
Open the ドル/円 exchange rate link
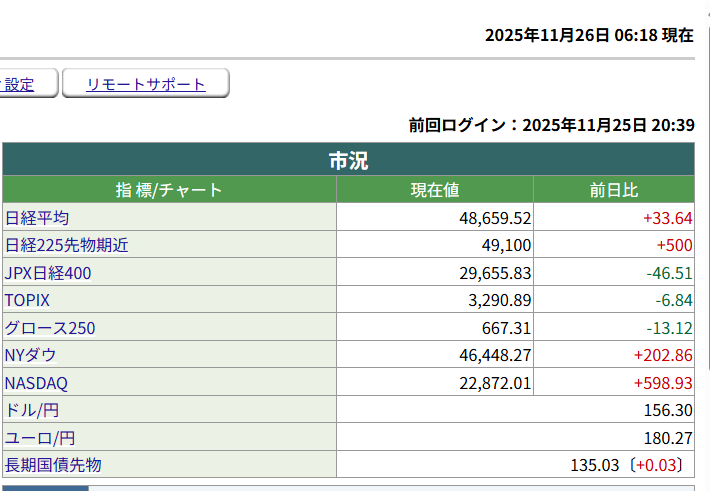tap(31, 410)
